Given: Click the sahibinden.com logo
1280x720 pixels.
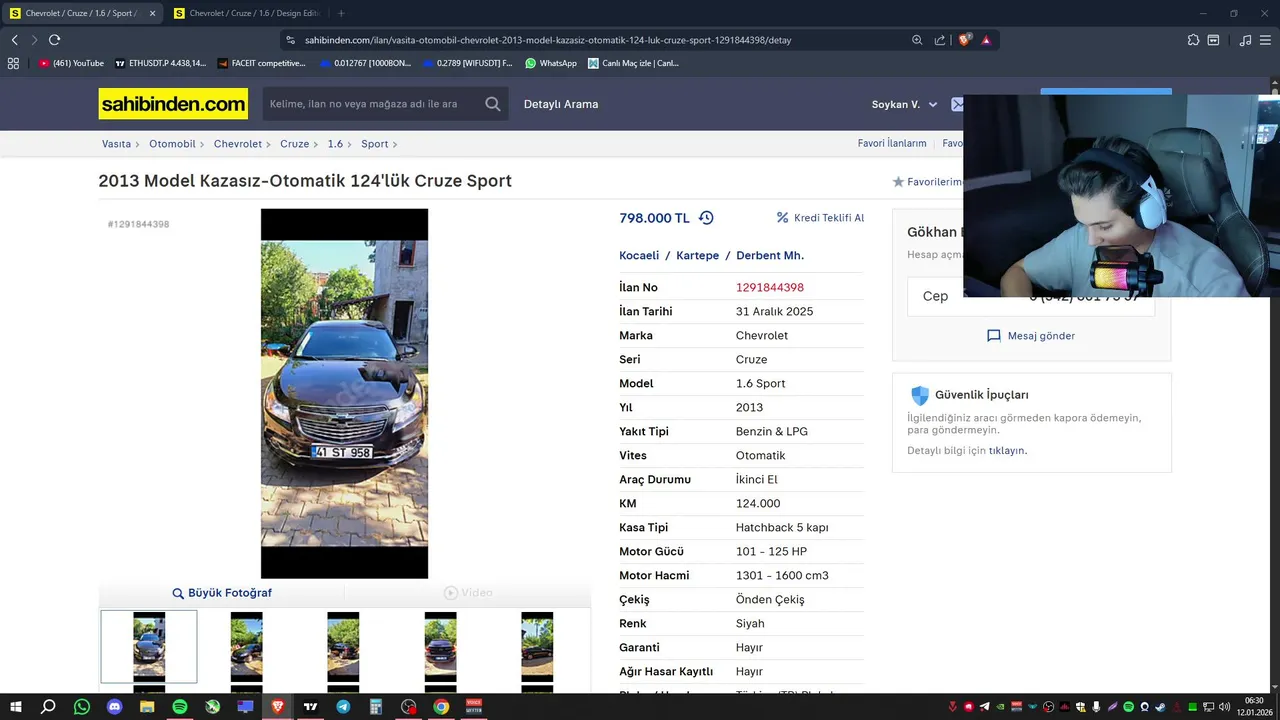Looking at the screenshot, I should [x=173, y=104].
